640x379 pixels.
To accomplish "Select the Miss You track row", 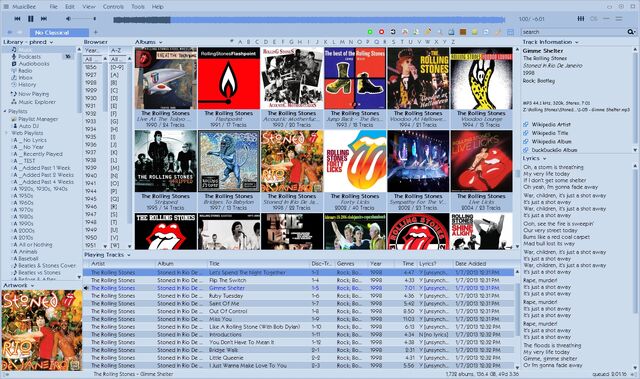I will pos(298,319).
